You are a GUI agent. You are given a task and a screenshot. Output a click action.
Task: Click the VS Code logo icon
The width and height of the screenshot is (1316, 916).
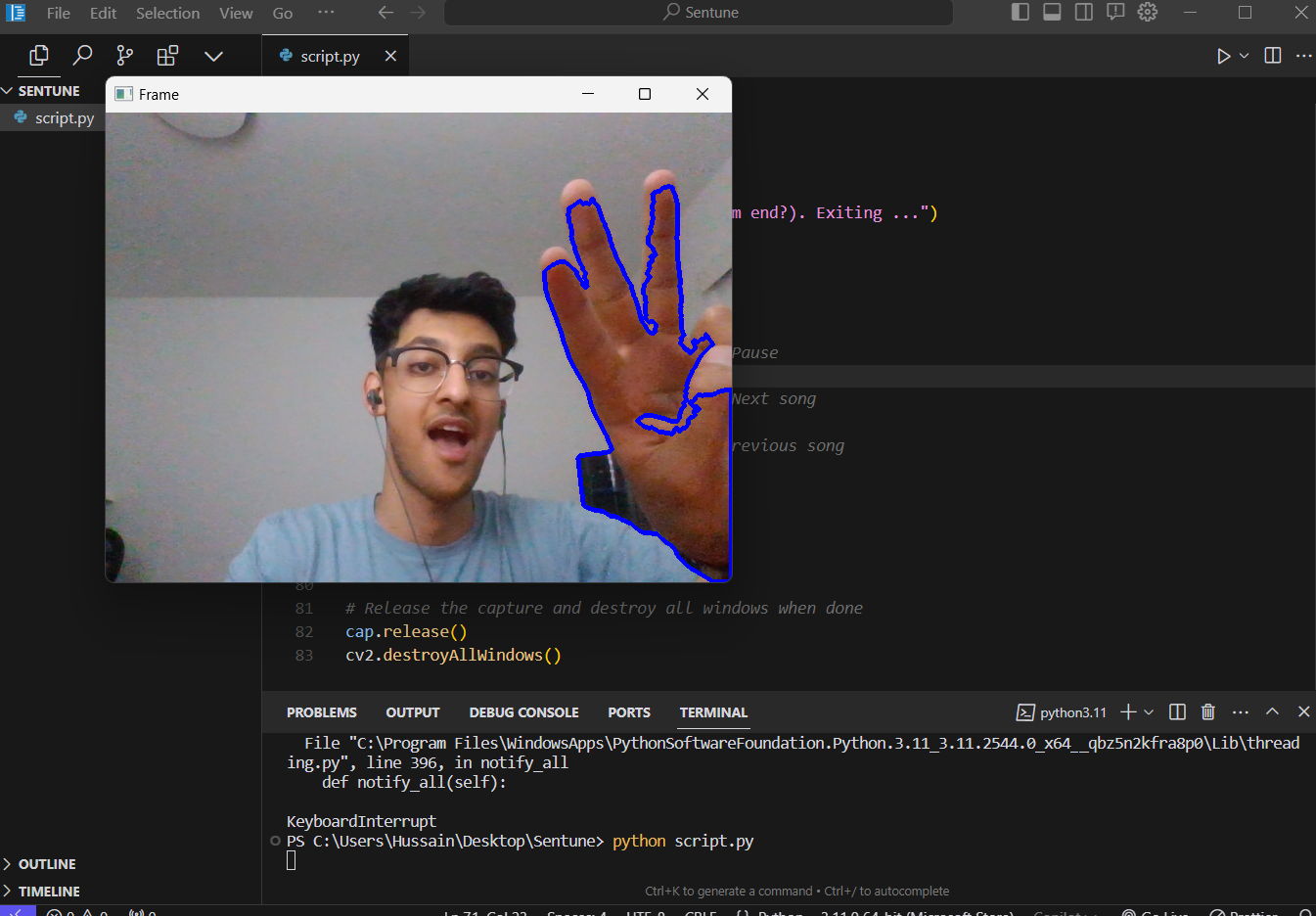coord(16,13)
